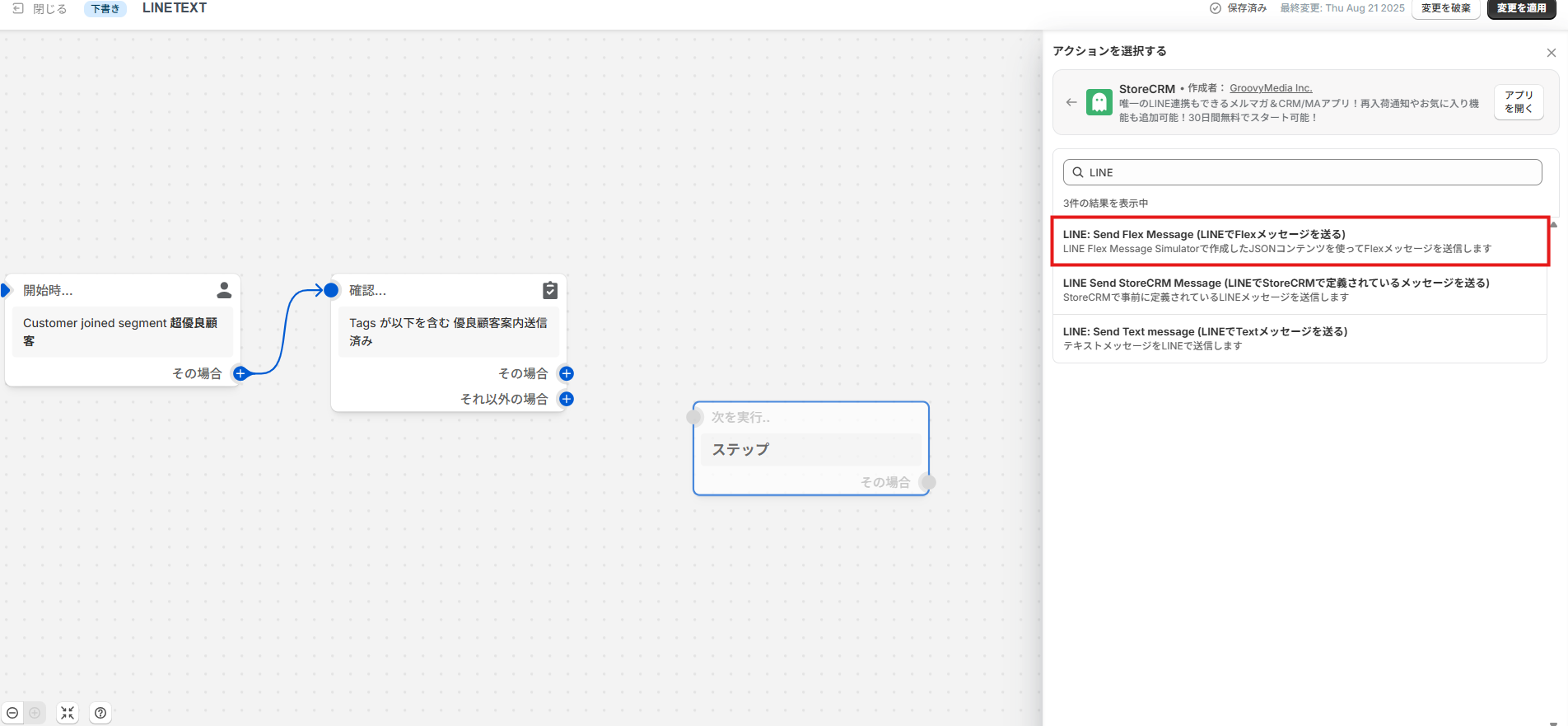Open the Customer joined segment trigger card

point(122,332)
